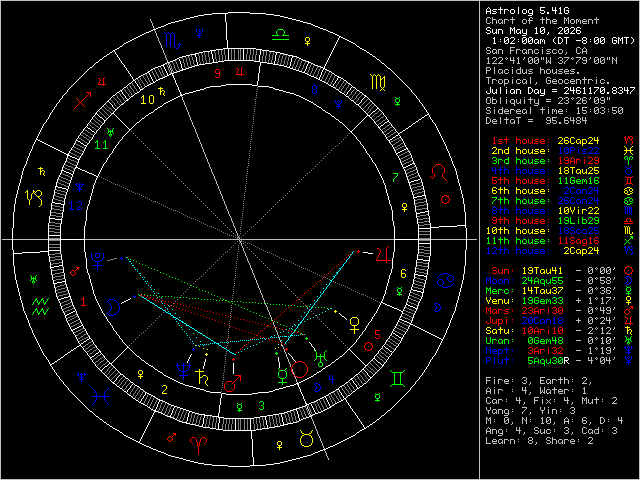This screenshot has height=480, width=640.
Task: Select the large green Mercury glyph in the wheel
Action: [x=282, y=376]
